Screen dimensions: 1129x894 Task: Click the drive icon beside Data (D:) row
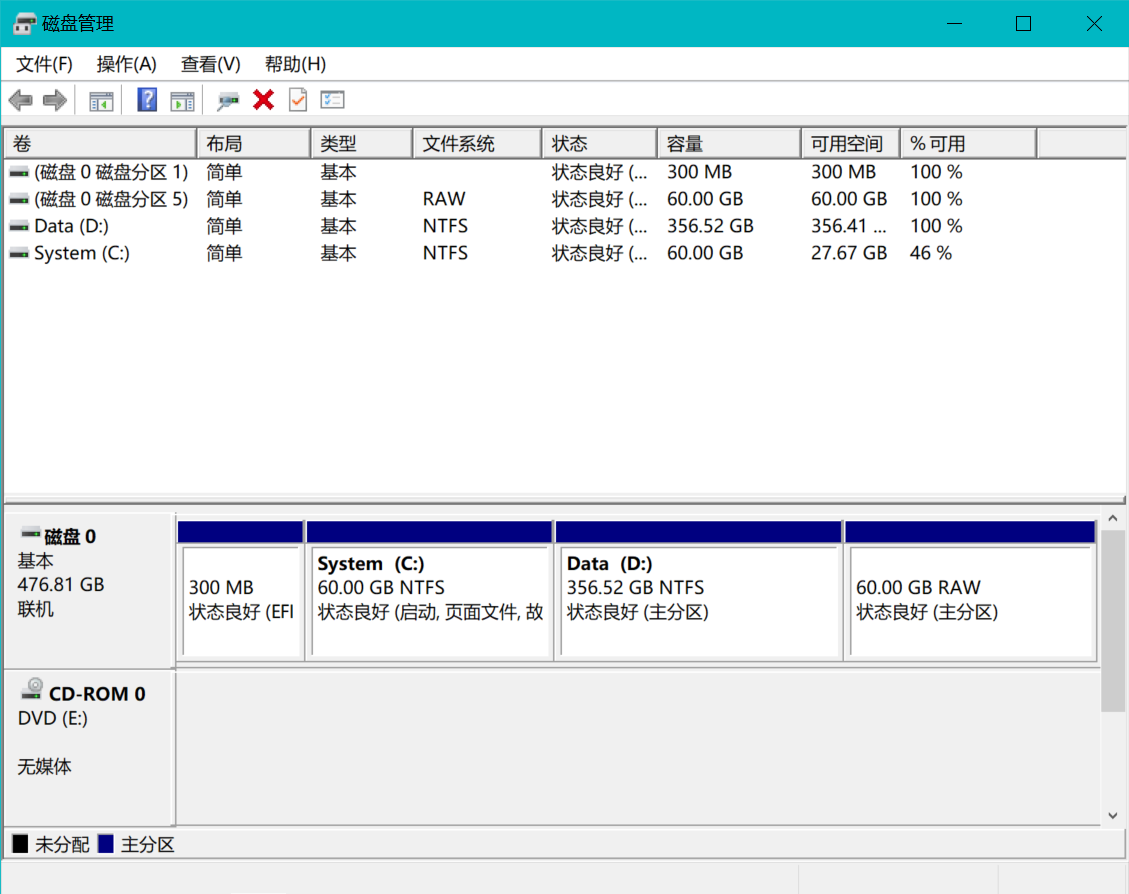(x=19, y=226)
